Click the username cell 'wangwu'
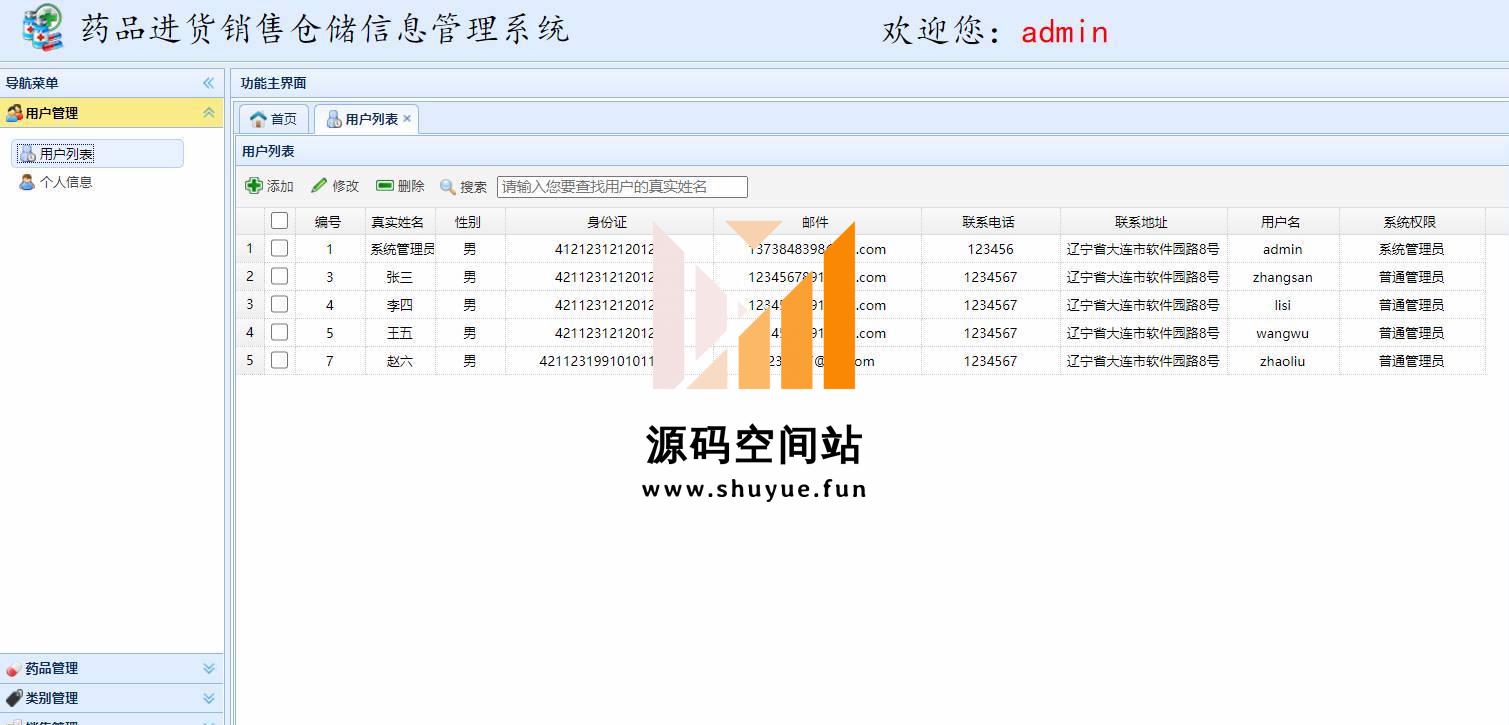 pyautogui.click(x=1282, y=333)
